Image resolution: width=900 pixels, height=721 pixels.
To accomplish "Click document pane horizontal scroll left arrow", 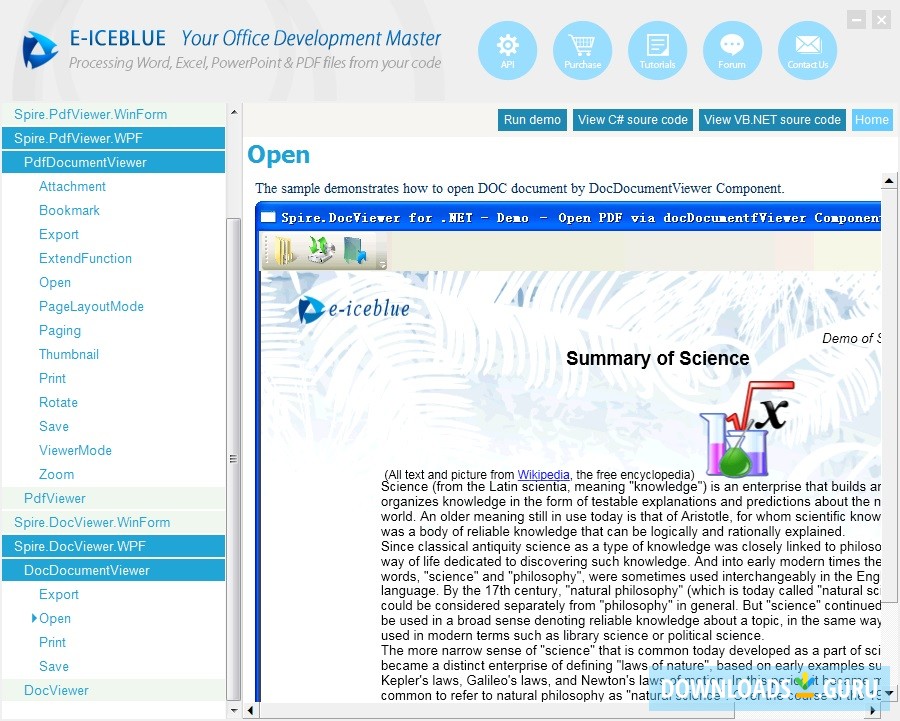I will click(x=250, y=710).
